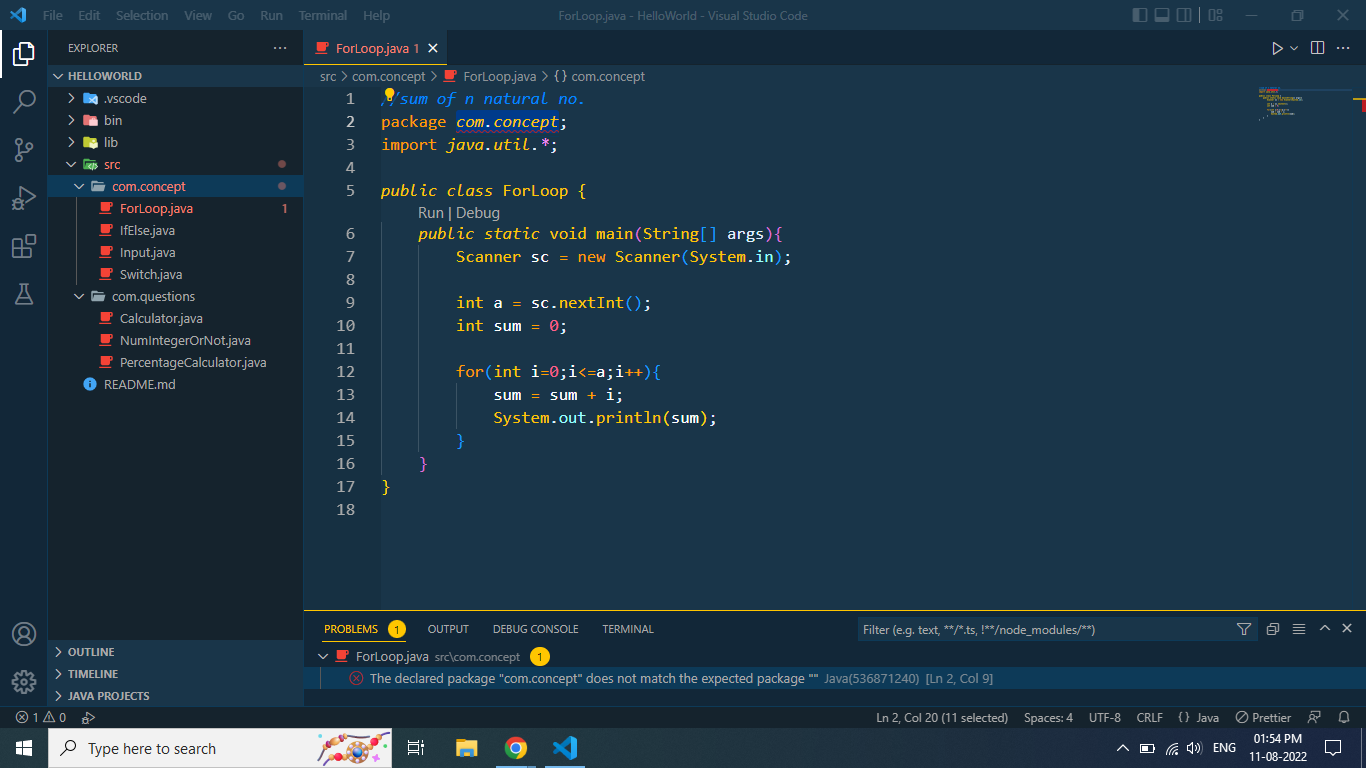Expand the lib folder
Image resolution: width=1366 pixels, height=768 pixels.
(x=176, y=142)
